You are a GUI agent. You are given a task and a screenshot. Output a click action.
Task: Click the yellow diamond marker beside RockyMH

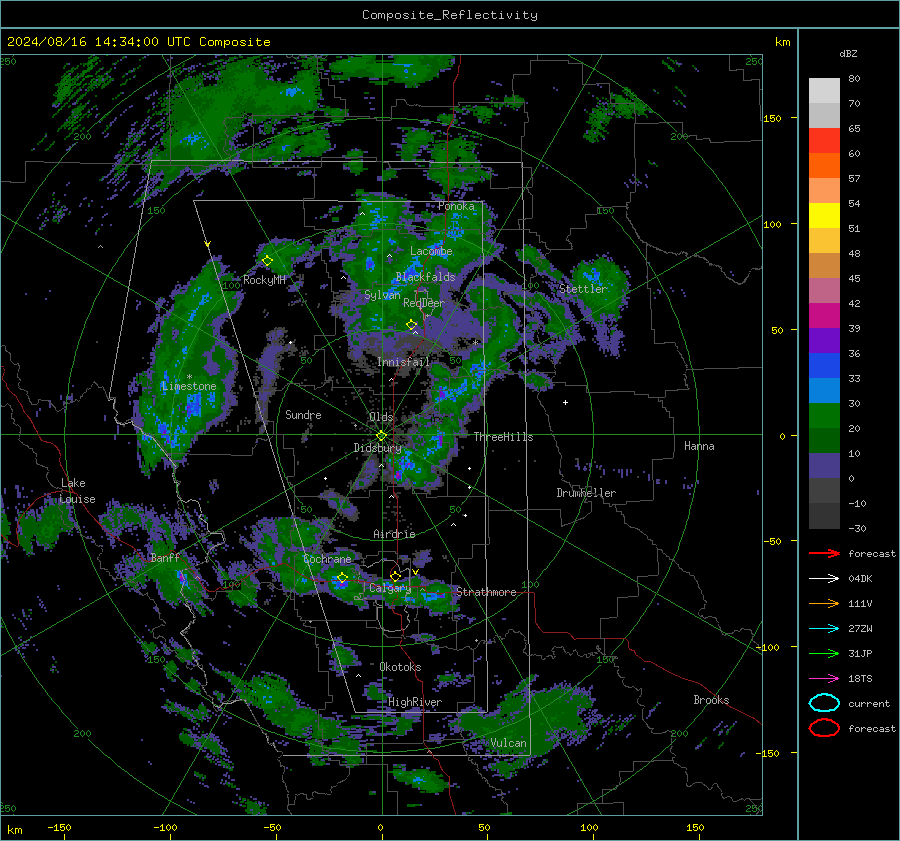click(x=267, y=261)
